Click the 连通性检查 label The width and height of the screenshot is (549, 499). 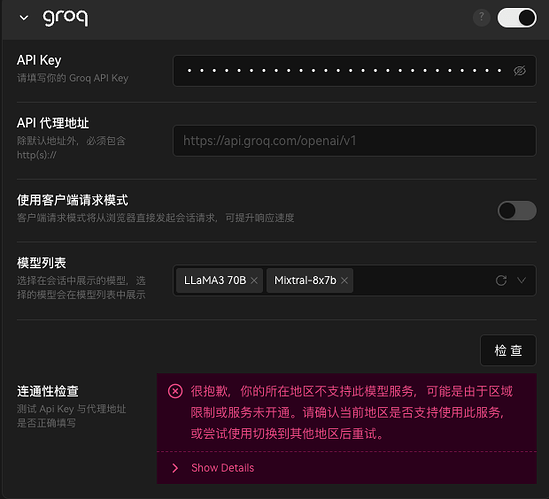click(x=48, y=391)
